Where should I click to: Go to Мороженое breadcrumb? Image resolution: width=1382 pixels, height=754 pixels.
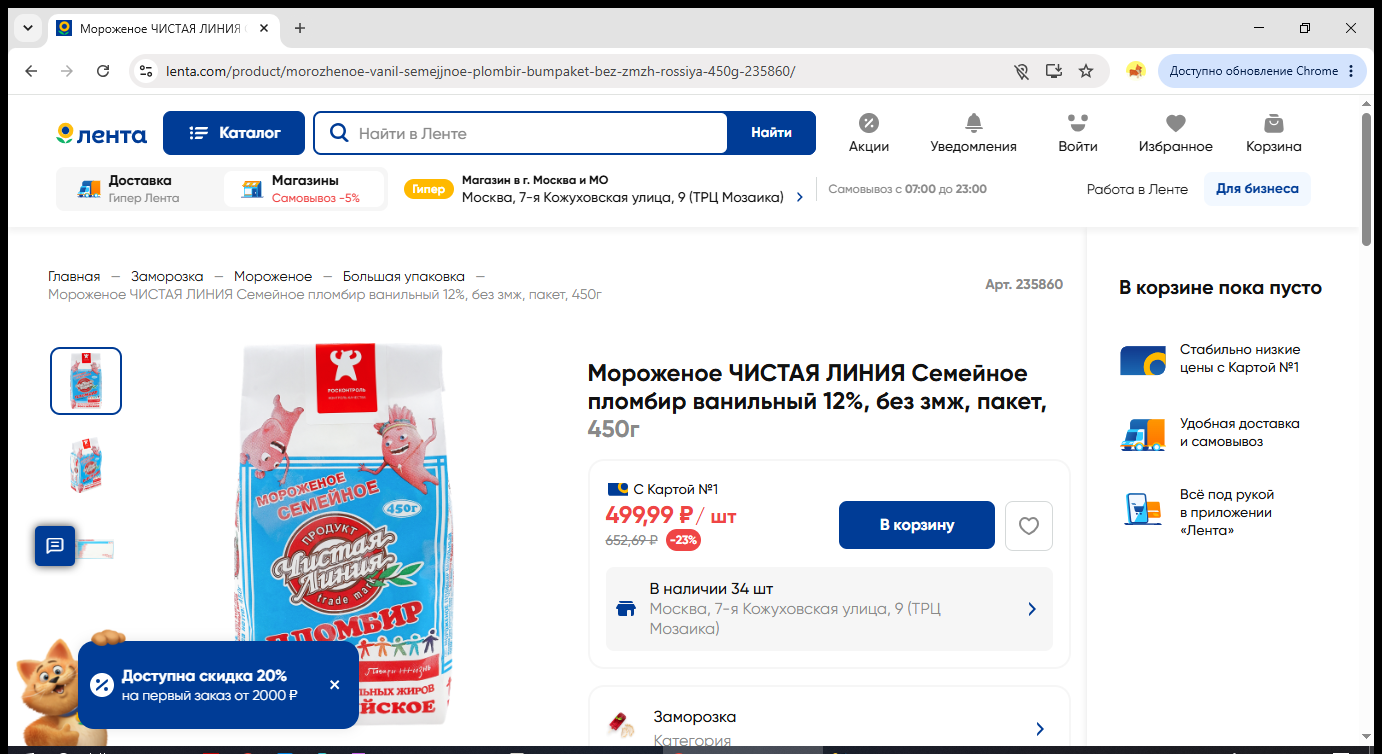coord(273,276)
